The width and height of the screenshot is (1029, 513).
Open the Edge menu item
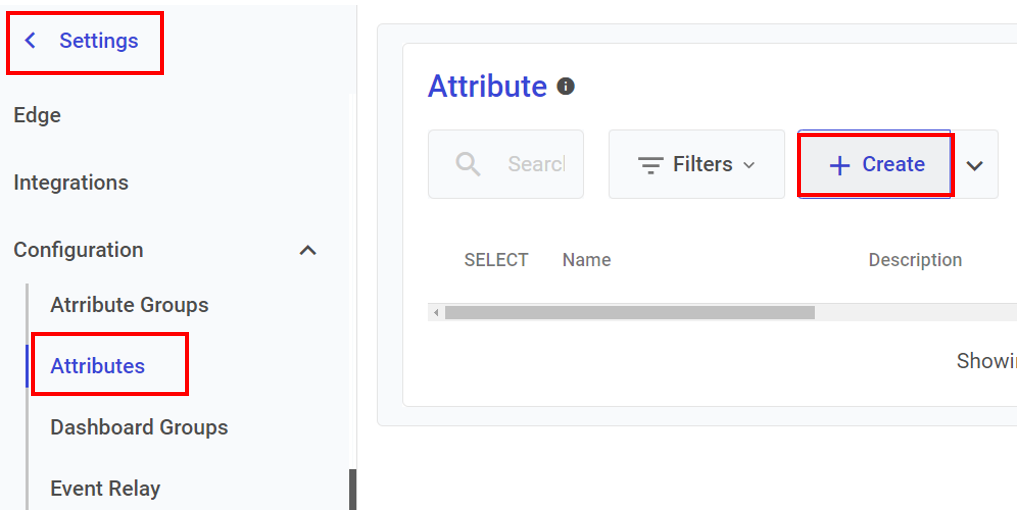coord(37,115)
